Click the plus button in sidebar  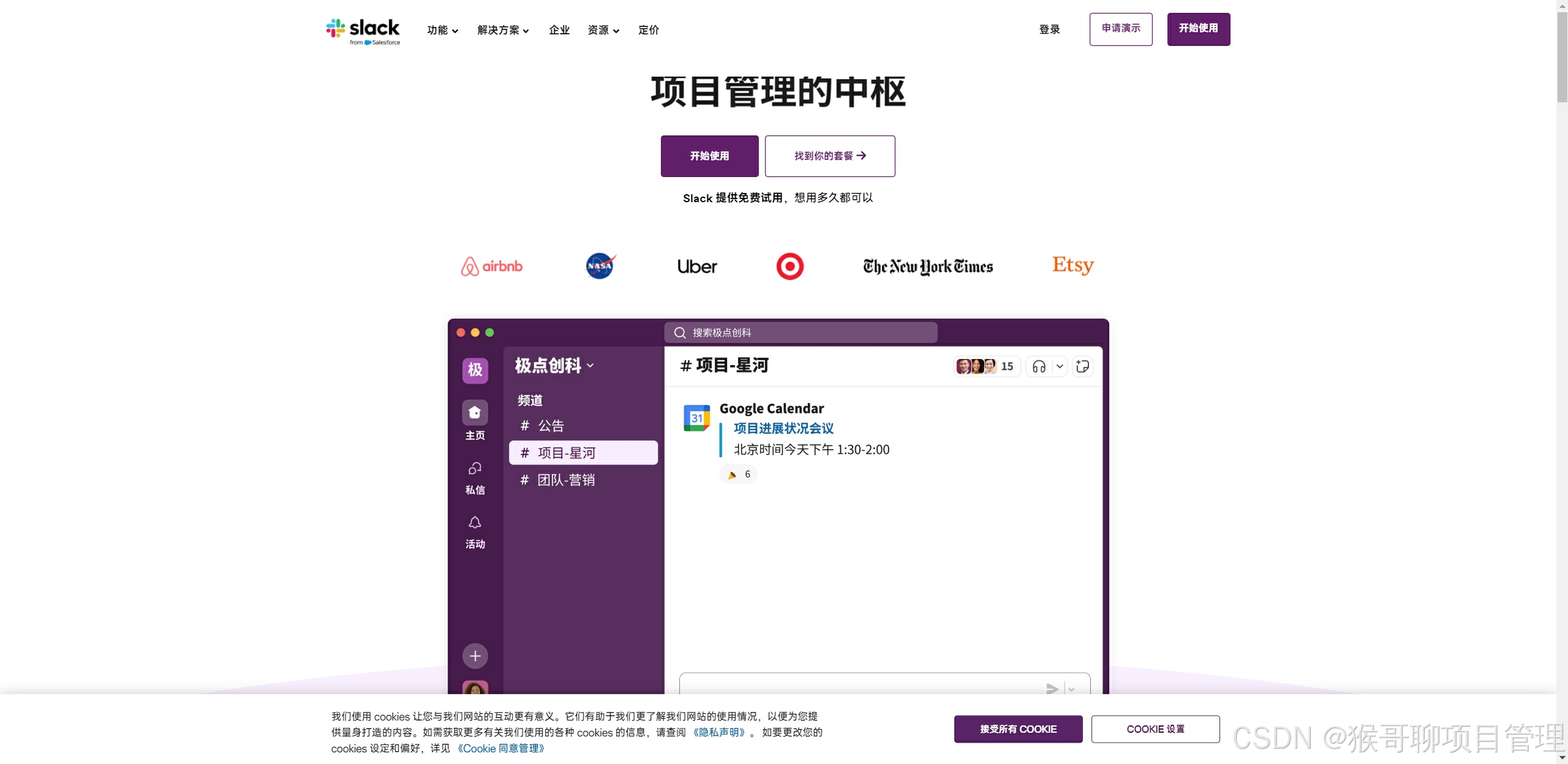475,656
